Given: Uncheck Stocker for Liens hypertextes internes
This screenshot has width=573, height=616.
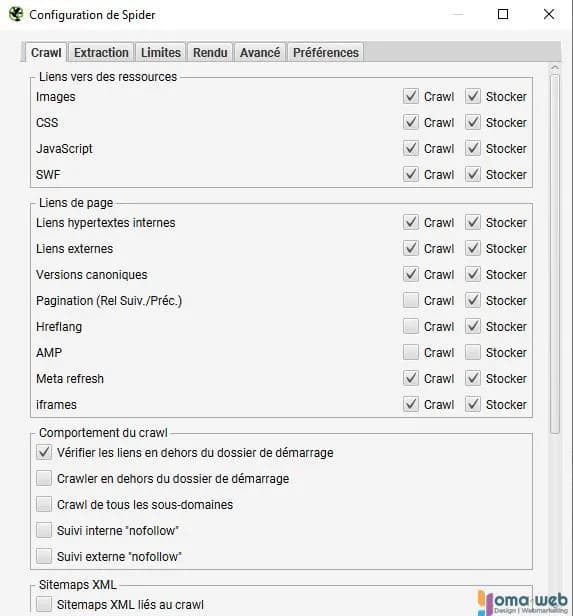Looking at the screenshot, I should pos(473,222).
